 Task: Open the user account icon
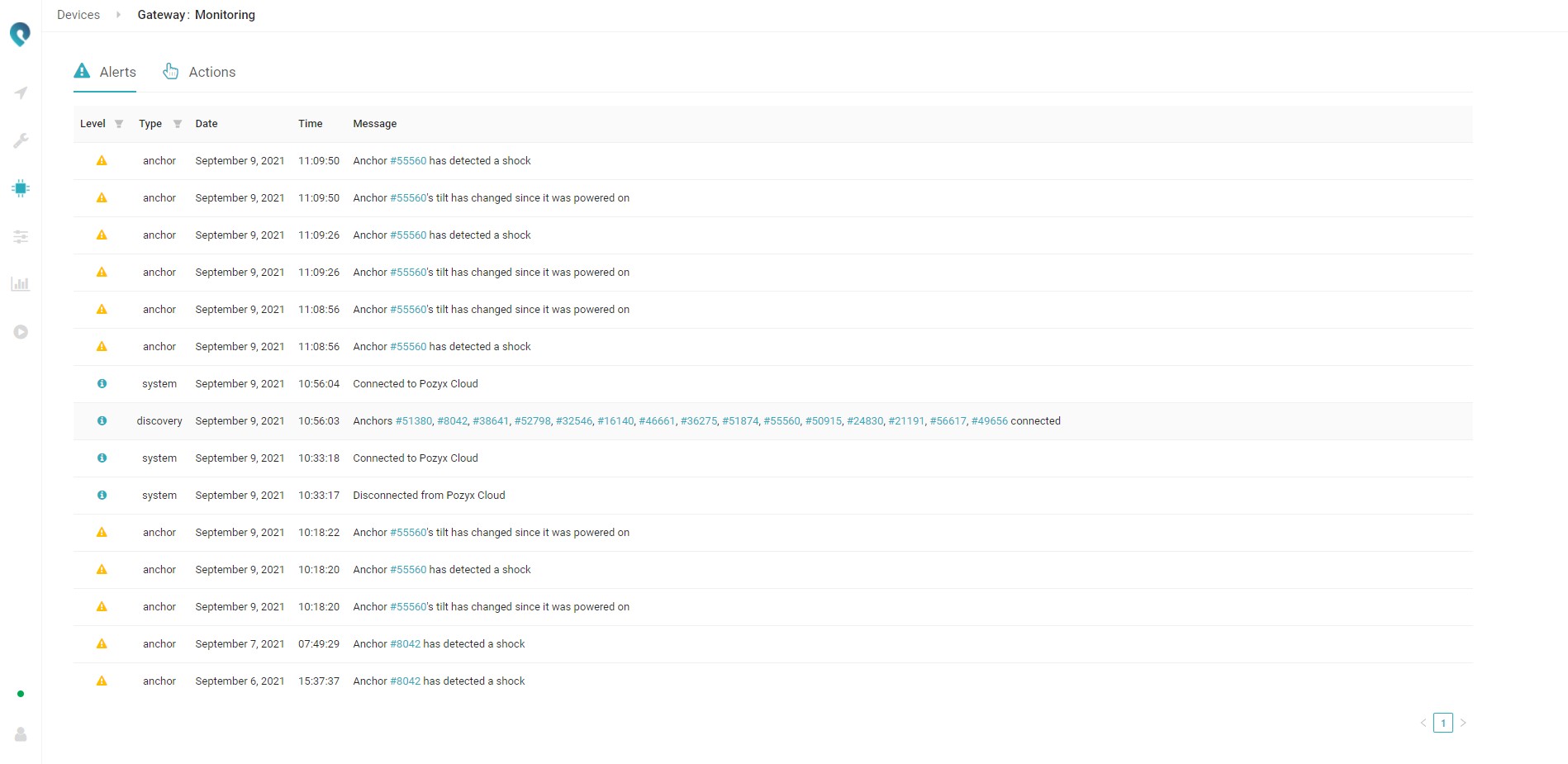tap(21, 734)
